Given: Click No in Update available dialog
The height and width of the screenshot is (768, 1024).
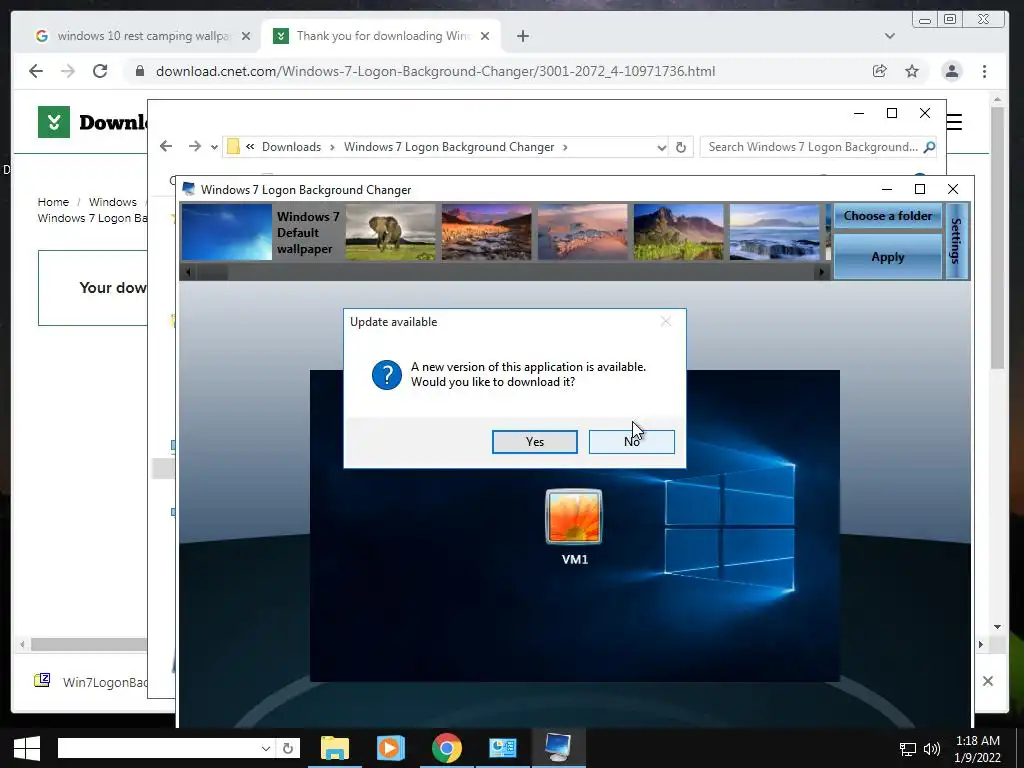Looking at the screenshot, I should (632, 442).
